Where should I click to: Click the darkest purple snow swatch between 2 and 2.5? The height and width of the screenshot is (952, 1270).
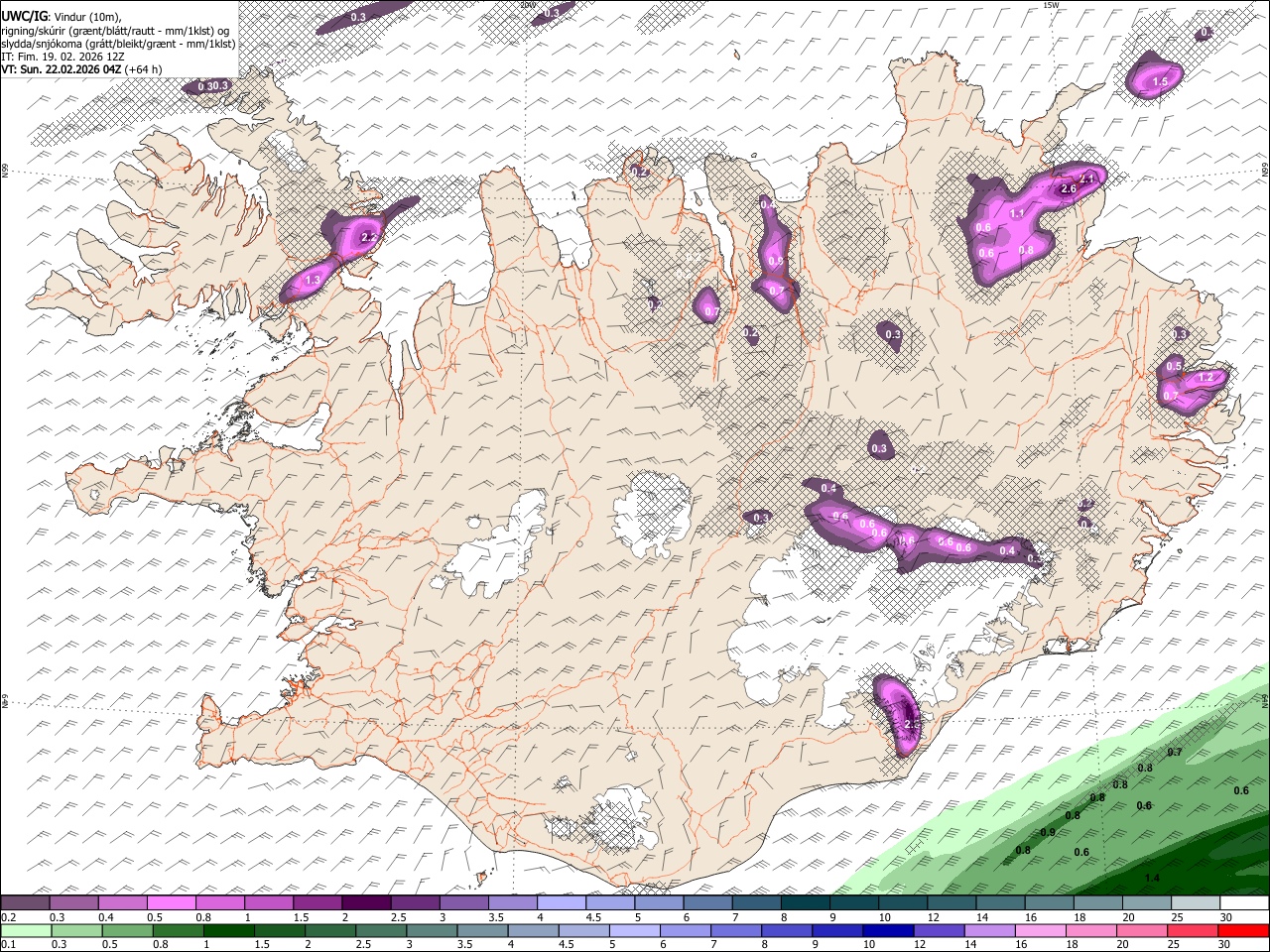366,902
